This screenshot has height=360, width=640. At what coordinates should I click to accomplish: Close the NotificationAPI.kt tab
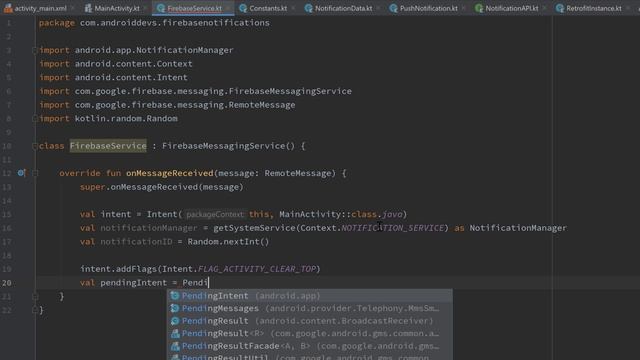[x=544, y=8]
